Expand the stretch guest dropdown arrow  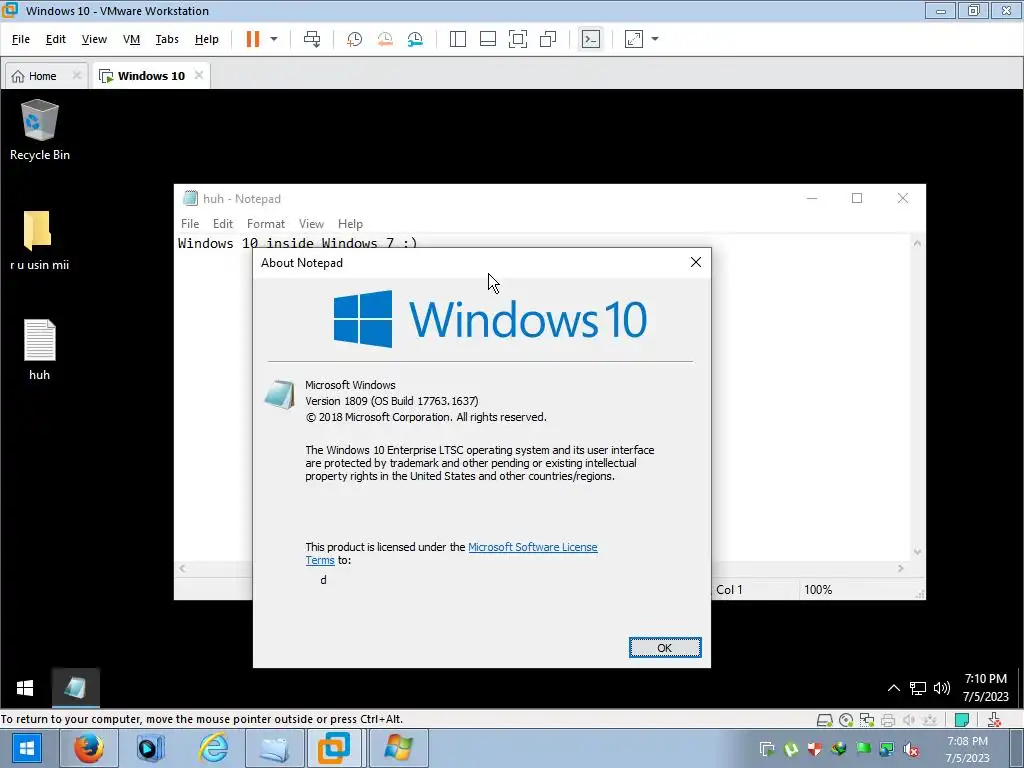pyautogui.click(x=655, y=39)
